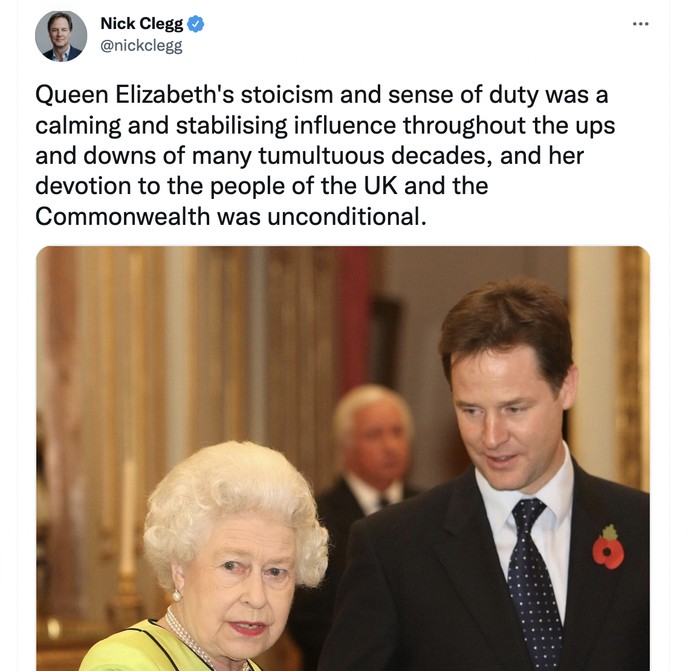Click the "Nick Clegg" display name
The width and height of the screenshot is (700, 671).
142,24
